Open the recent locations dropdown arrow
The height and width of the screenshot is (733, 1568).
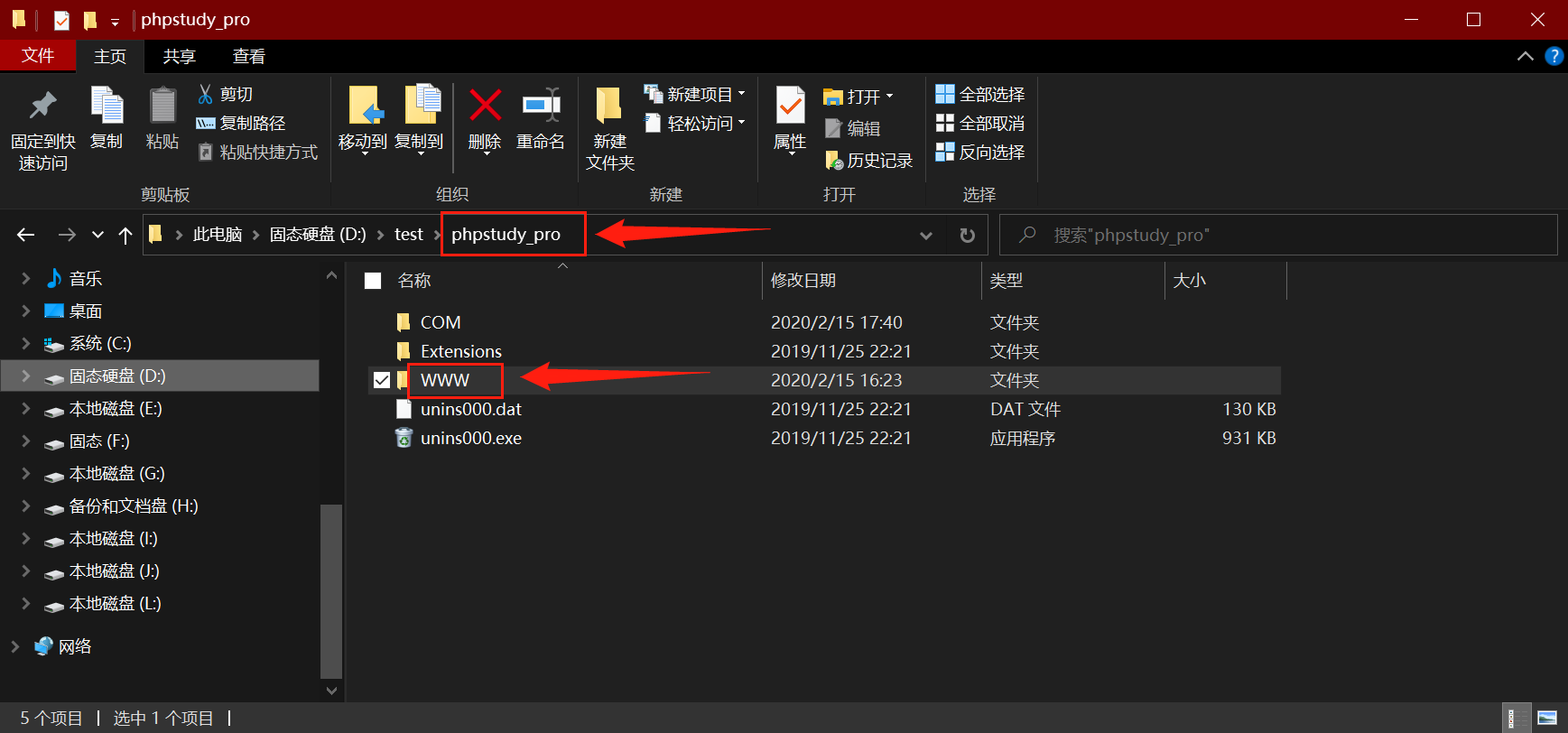tap(97, 236)
